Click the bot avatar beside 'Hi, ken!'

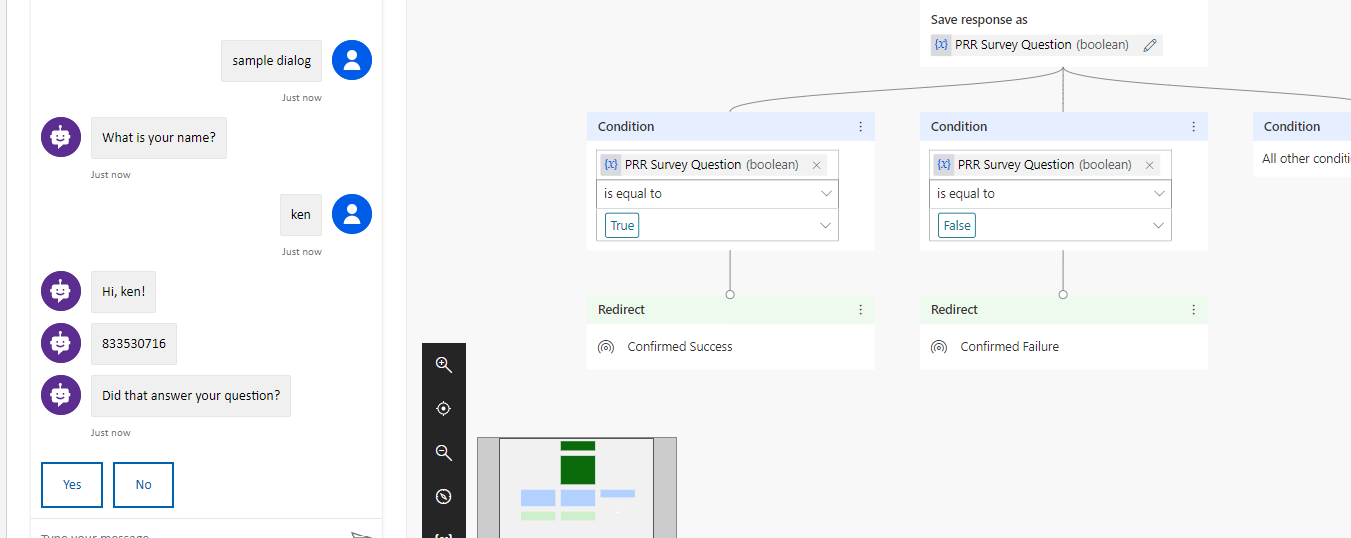coord(61,291)
